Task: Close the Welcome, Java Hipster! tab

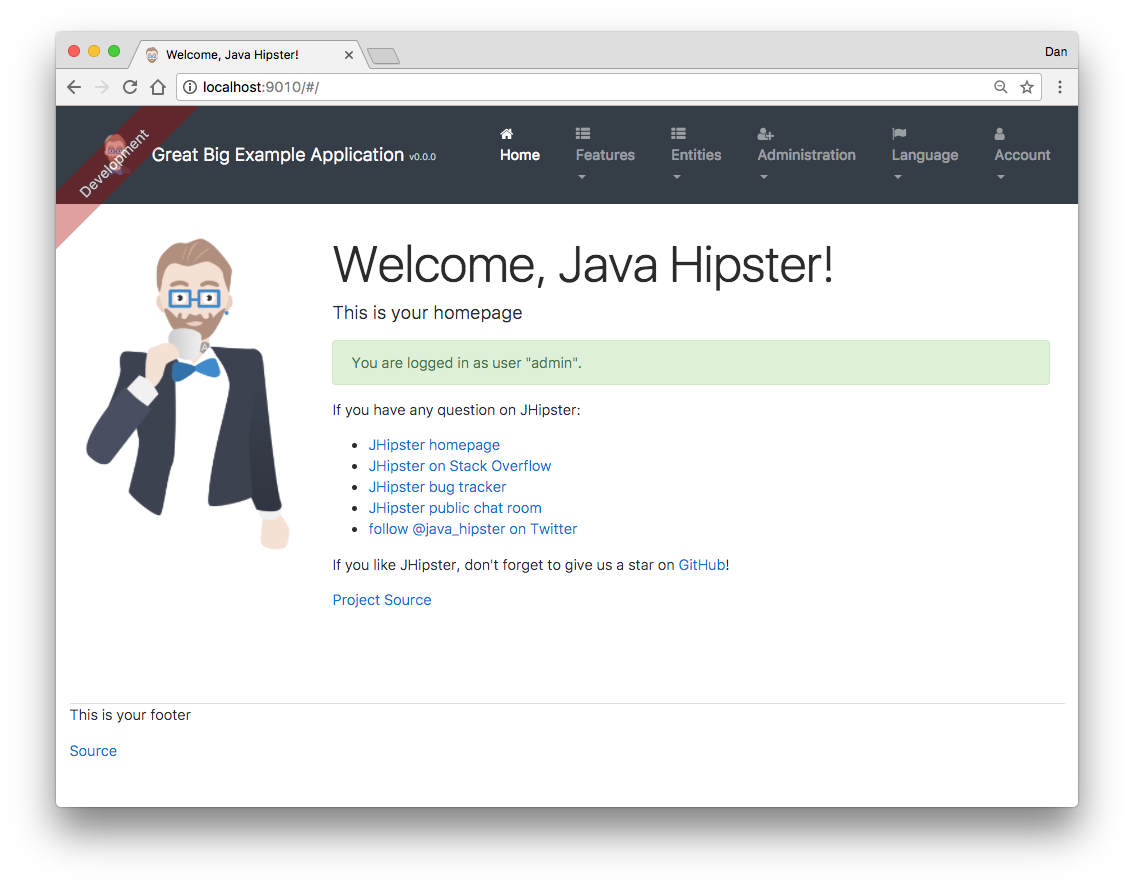Action: tap(349, 55)
